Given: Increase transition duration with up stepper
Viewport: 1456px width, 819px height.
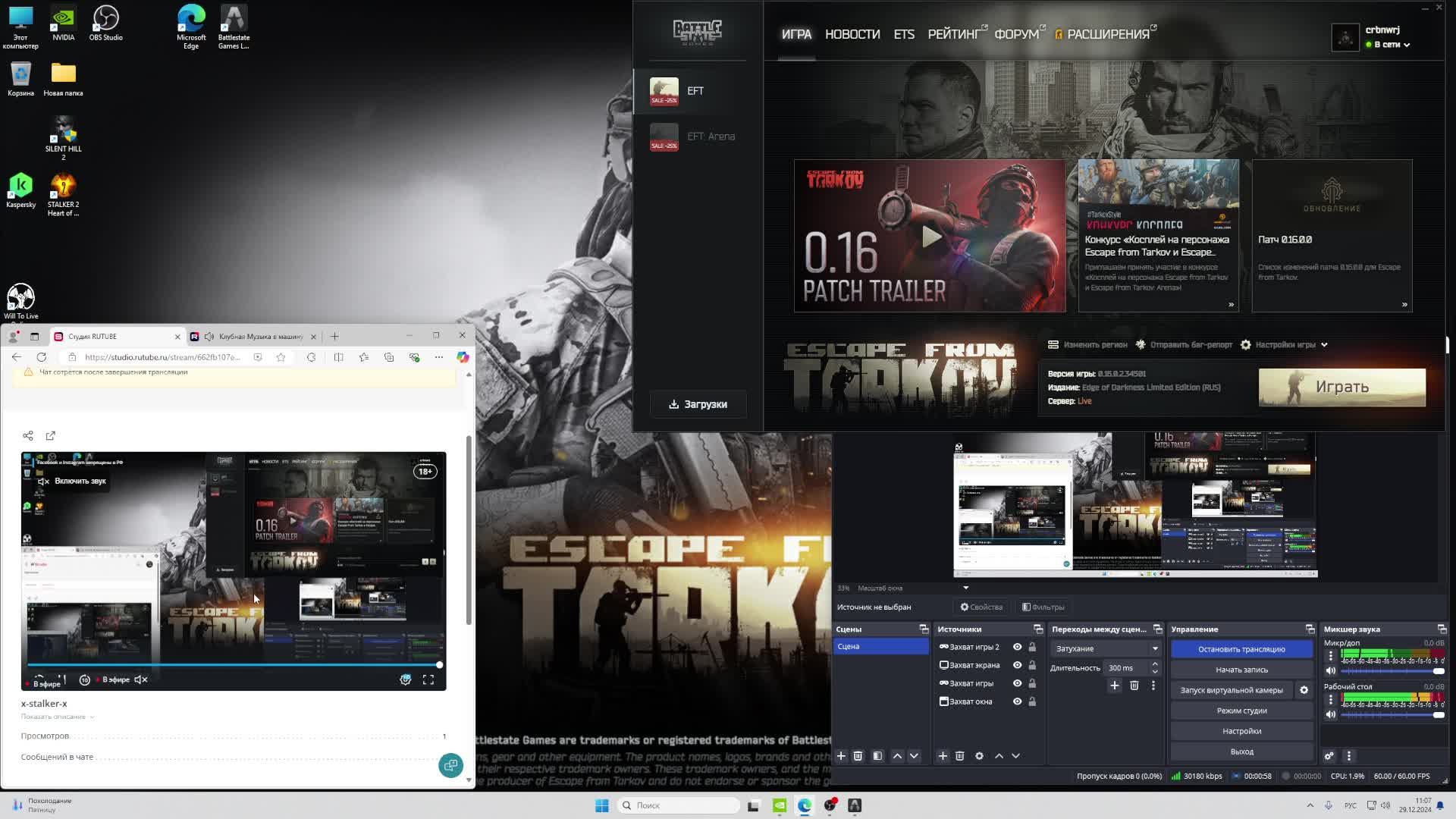Looking at the screenshot, I should (1154, 664).
